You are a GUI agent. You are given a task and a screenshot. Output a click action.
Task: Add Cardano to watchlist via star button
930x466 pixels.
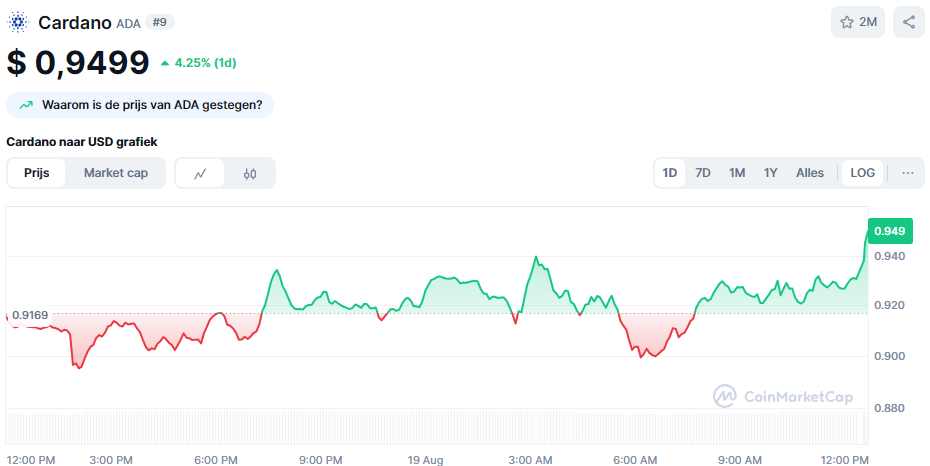click(x=858, y=22)
